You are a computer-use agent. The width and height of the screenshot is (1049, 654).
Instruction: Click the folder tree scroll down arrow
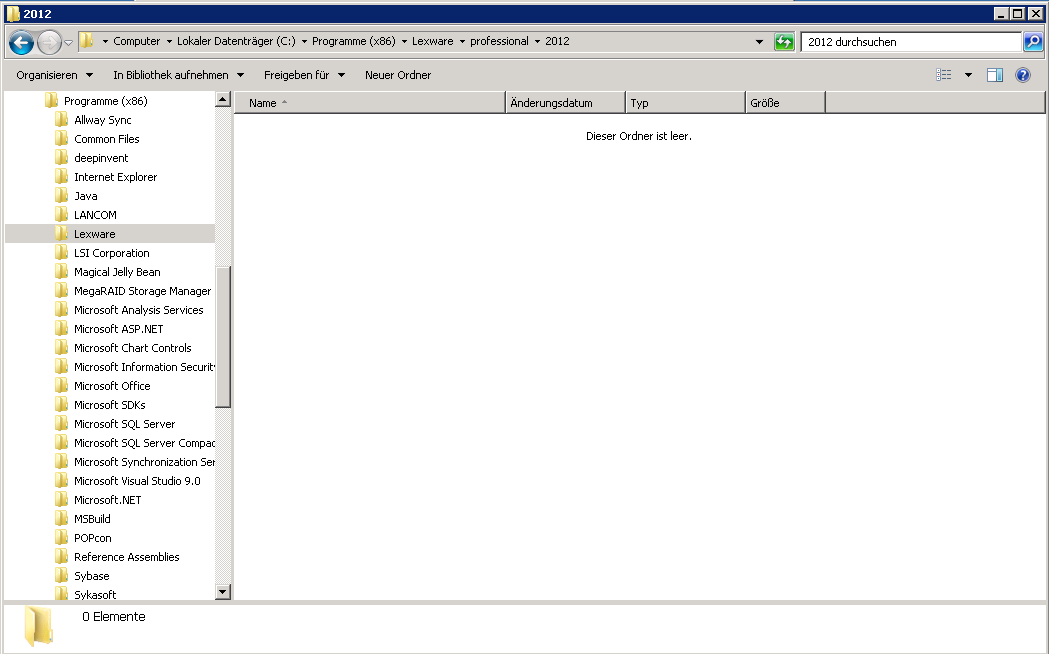(x=223, y=592)
